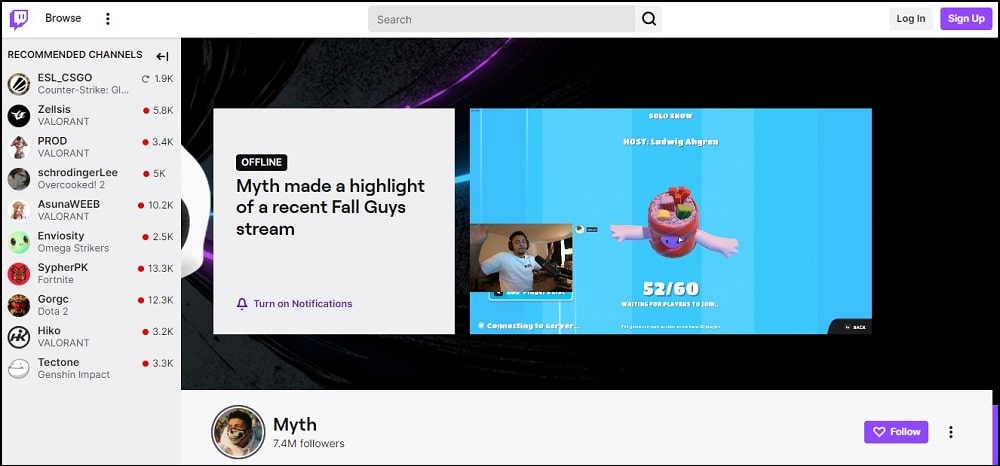
Task: Select the Zellsis channel name
Action: pyautogui.click(x=54, y=110)
